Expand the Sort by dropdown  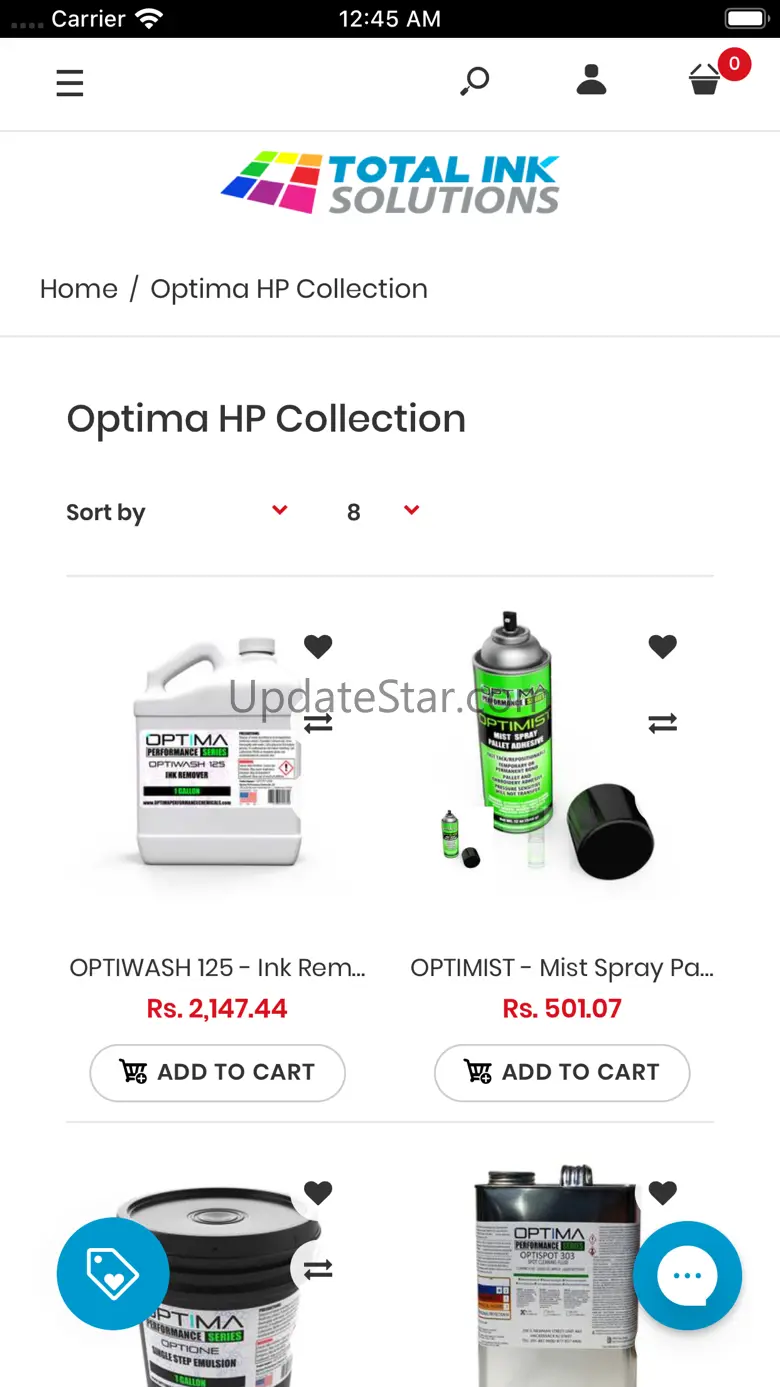click(178, 512)
